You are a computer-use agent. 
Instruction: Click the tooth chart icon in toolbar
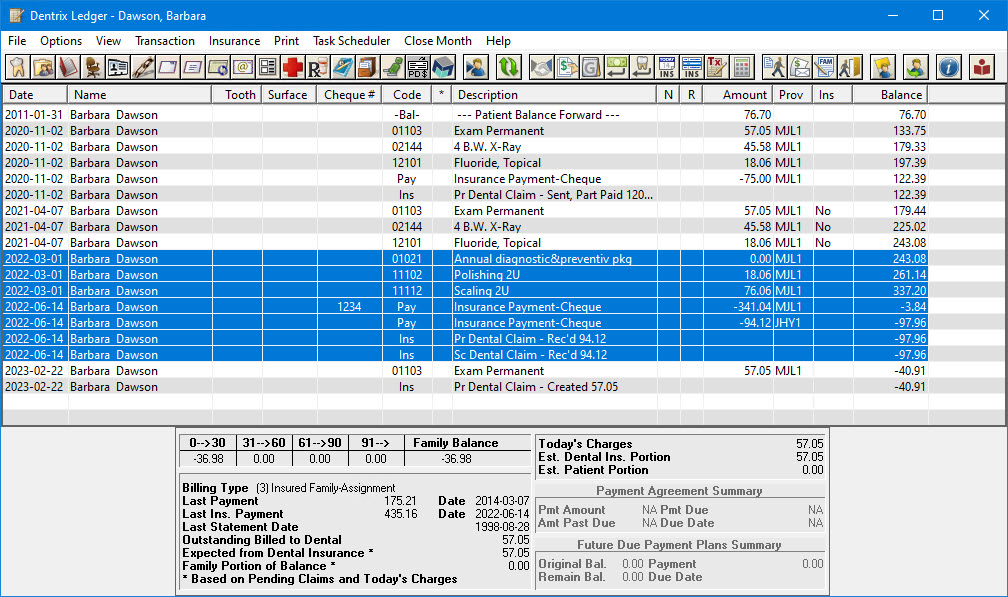coord(18,67)
